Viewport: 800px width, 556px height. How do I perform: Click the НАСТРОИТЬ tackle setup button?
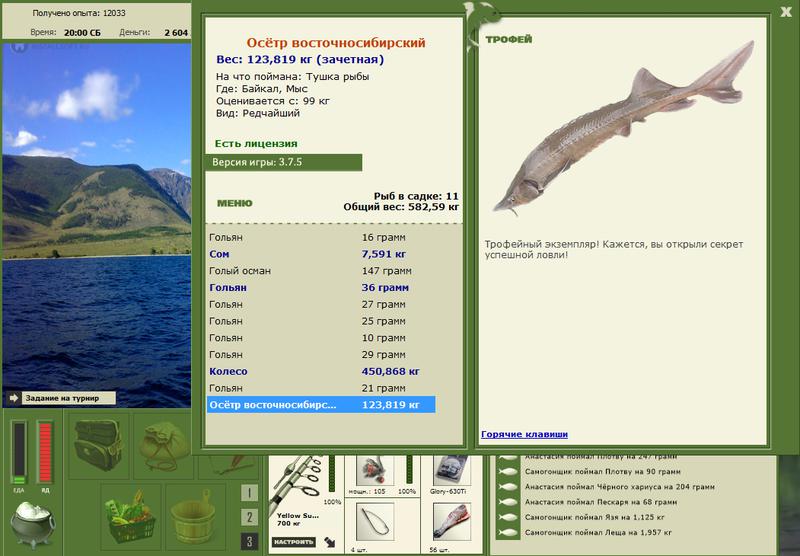293,542
